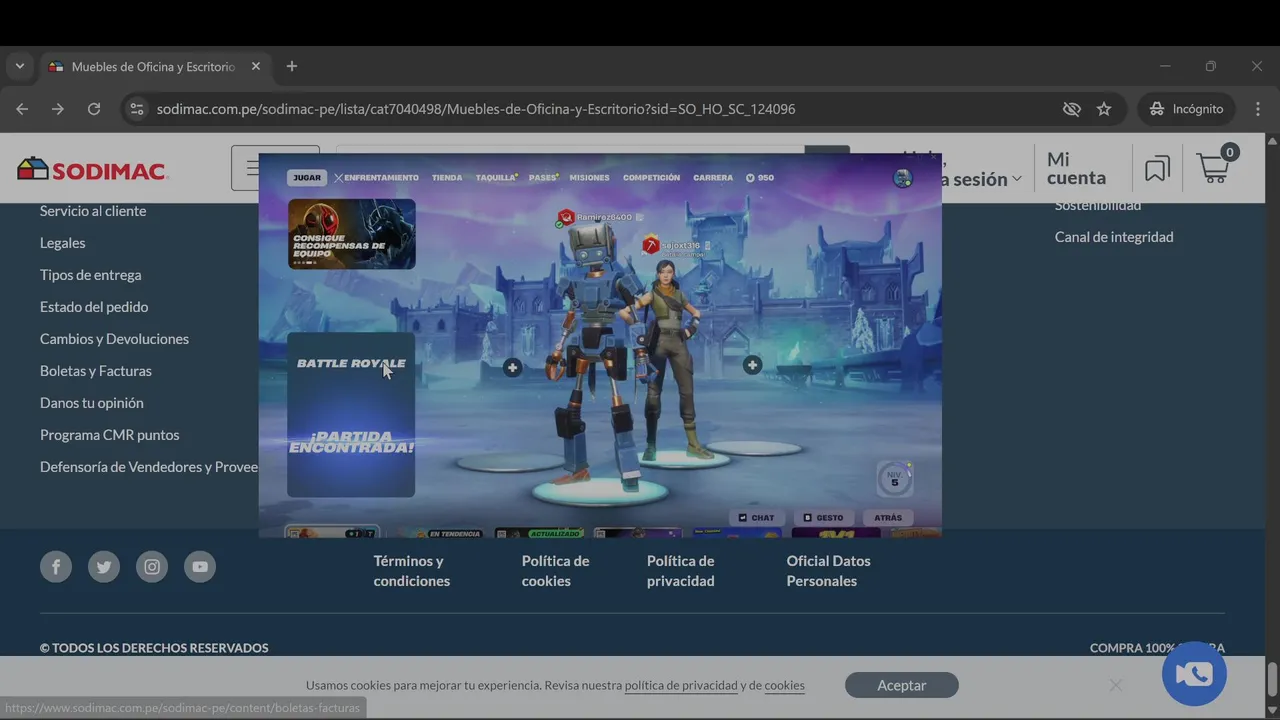Click the 950 V-Bucks balance
This screenshot has height=720, width=1280.
pos(760,178)
